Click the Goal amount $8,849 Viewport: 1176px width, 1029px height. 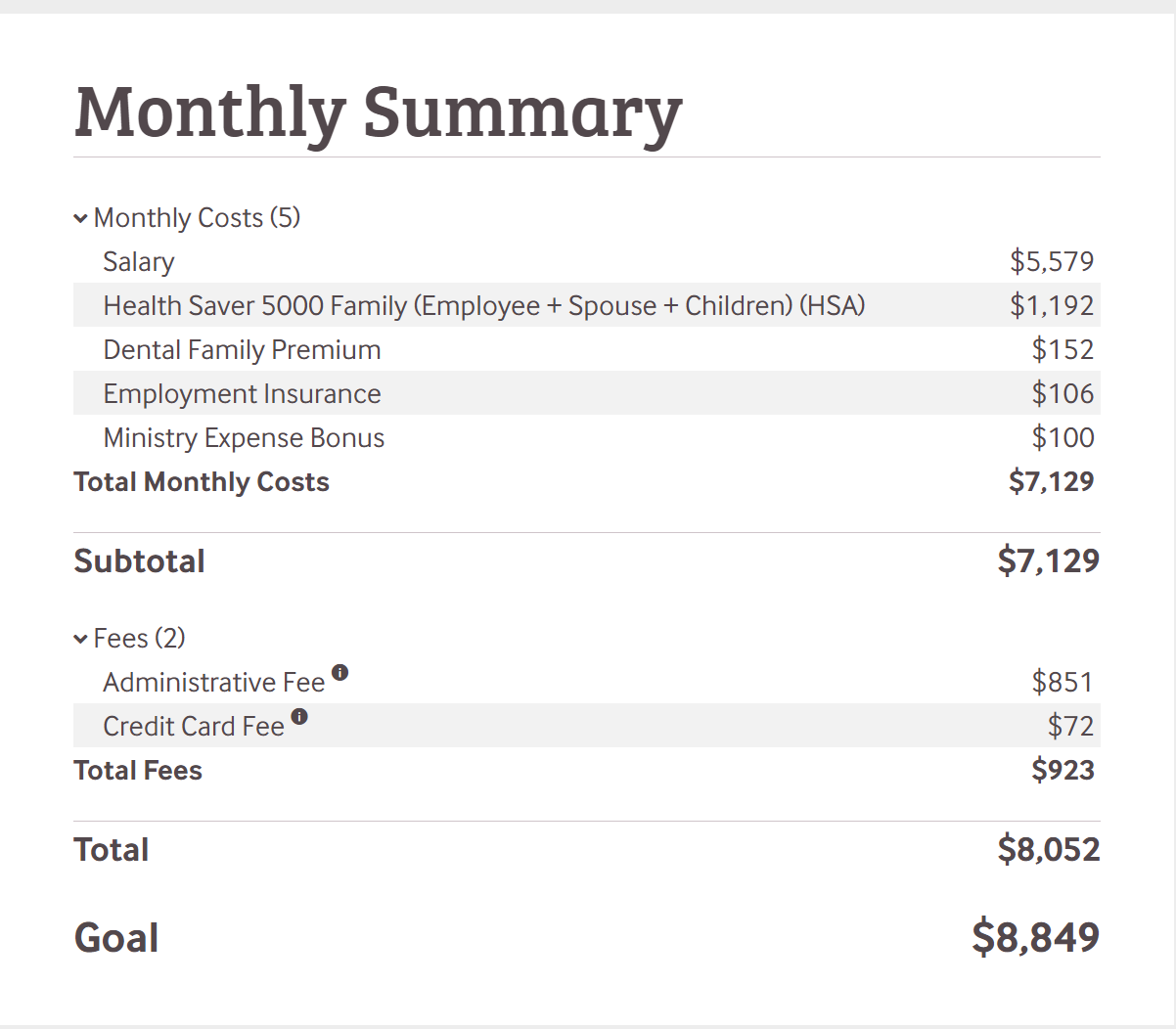pyautogui.click(x=1035, y=938)
